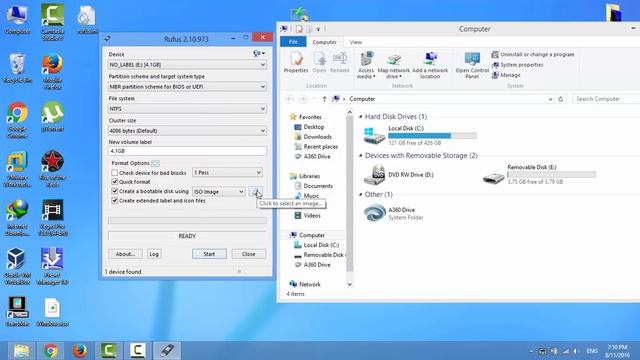Open Google Chrome desktop shortcut
Viewport: 640px width, 360px height.
click(x=17, y=119)
